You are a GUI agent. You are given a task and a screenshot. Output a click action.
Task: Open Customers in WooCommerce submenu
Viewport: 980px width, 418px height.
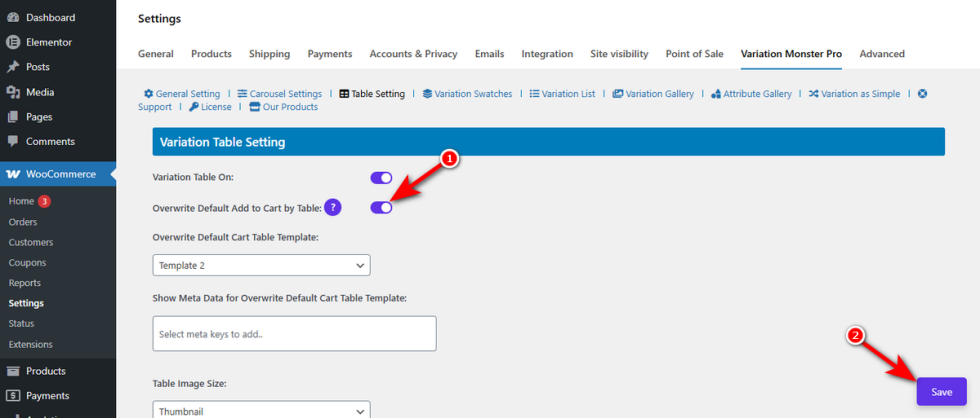tap(31, 242)
